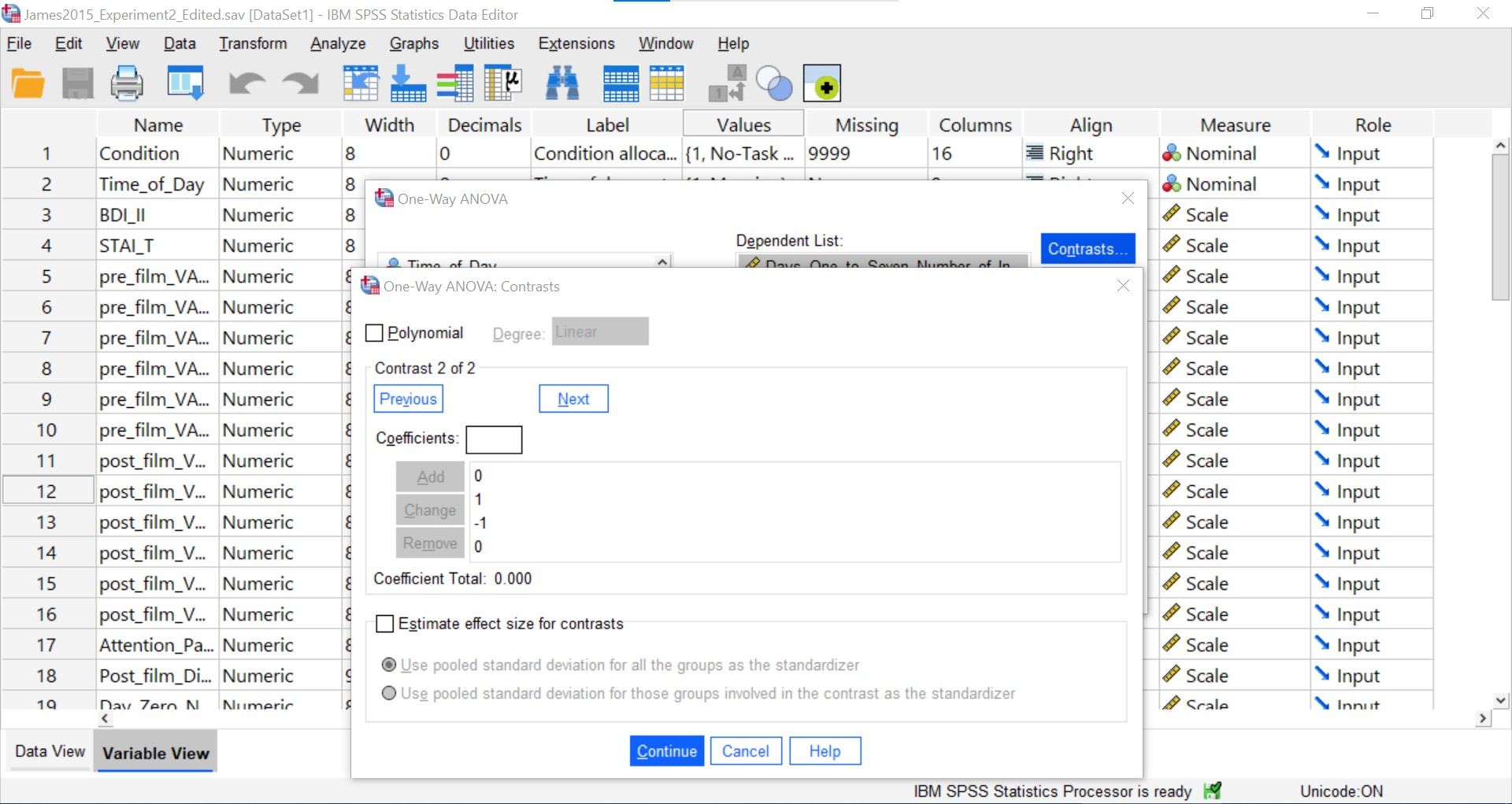
Task: Click the horizontal scrollbar right arrow
Action: tap(1483, 718)
